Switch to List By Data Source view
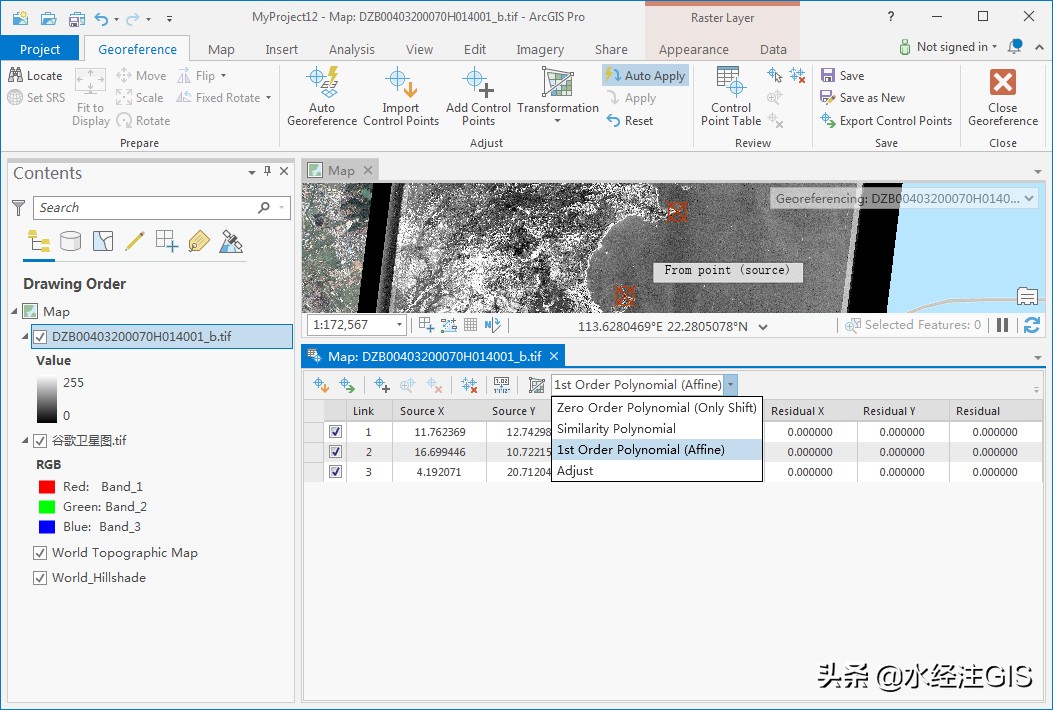 [71, 240]
